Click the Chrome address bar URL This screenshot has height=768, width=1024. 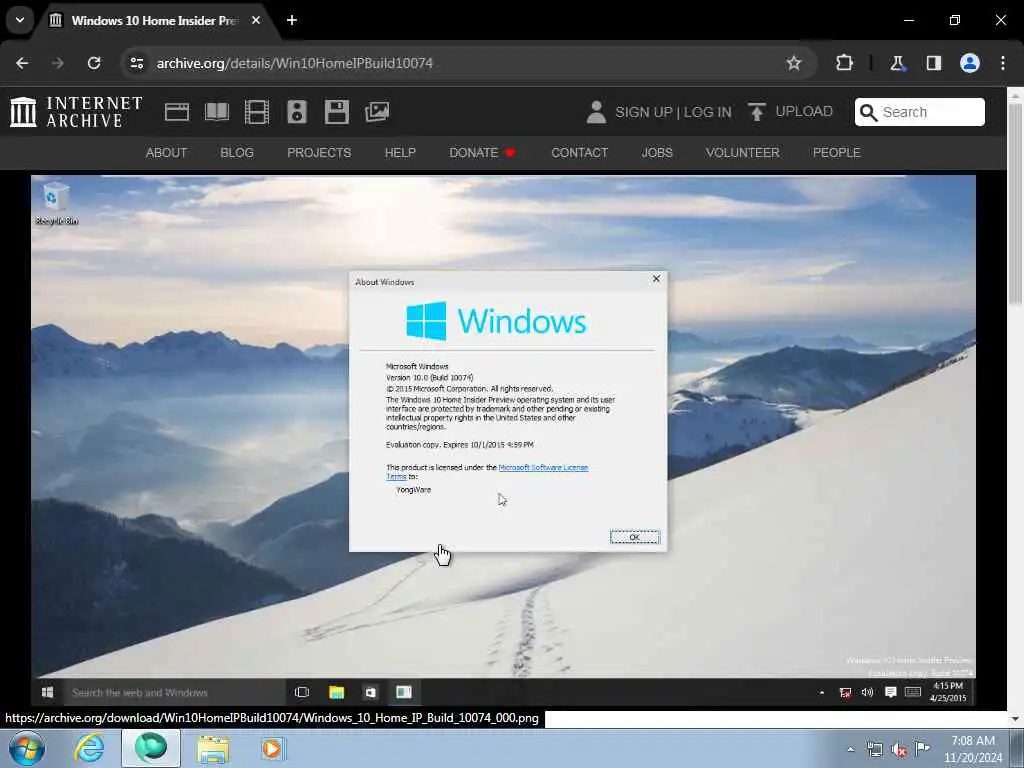[295, 63]
